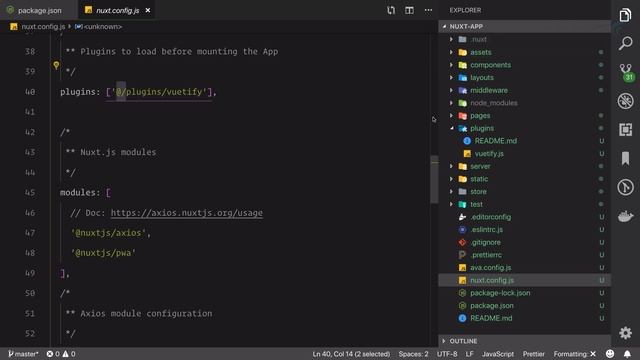Change file encoding UTF-8
This screenshot has width=640, height=360.
tap(447, 354)
